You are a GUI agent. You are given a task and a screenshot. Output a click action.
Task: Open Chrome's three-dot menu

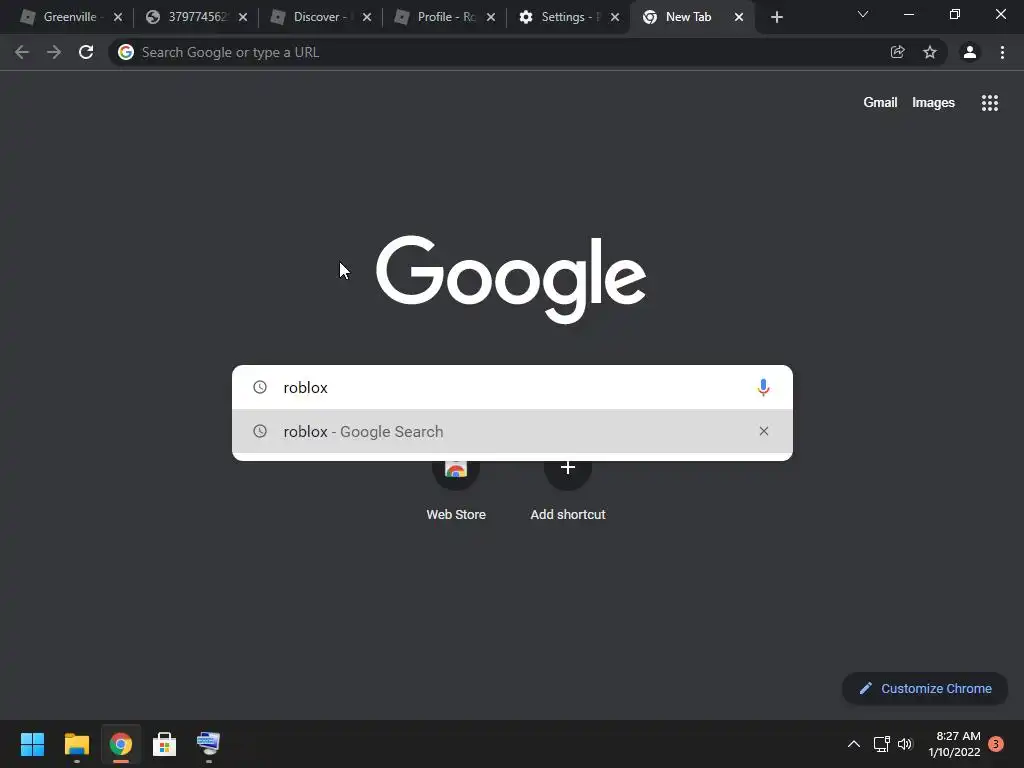[x=1002, y=52]
